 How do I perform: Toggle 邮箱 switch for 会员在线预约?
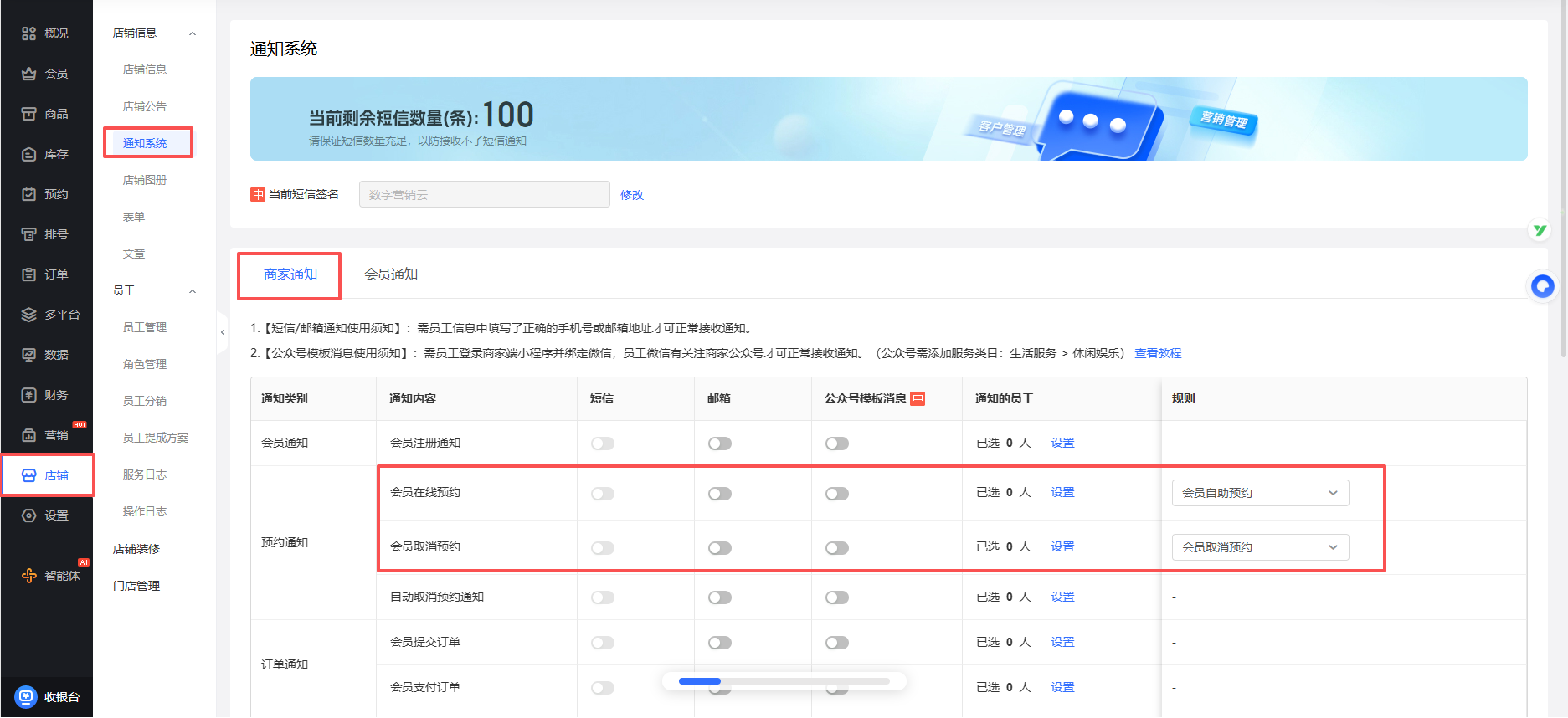[x=720, y=494]
